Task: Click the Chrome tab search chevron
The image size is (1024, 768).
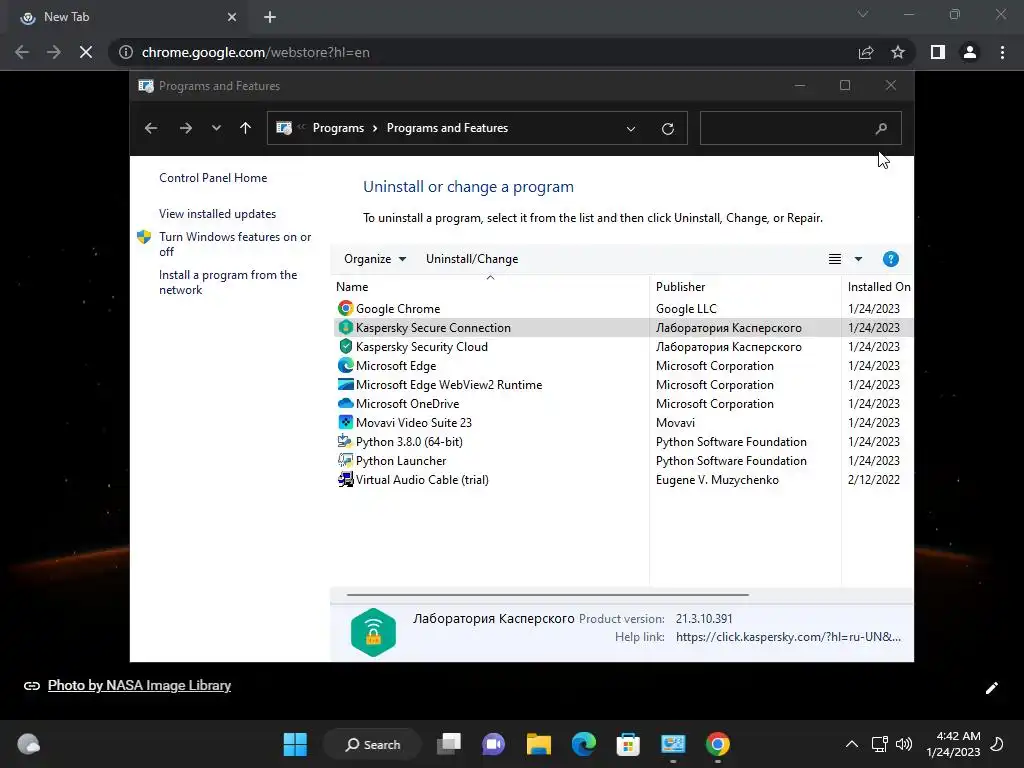Action: 863,14
